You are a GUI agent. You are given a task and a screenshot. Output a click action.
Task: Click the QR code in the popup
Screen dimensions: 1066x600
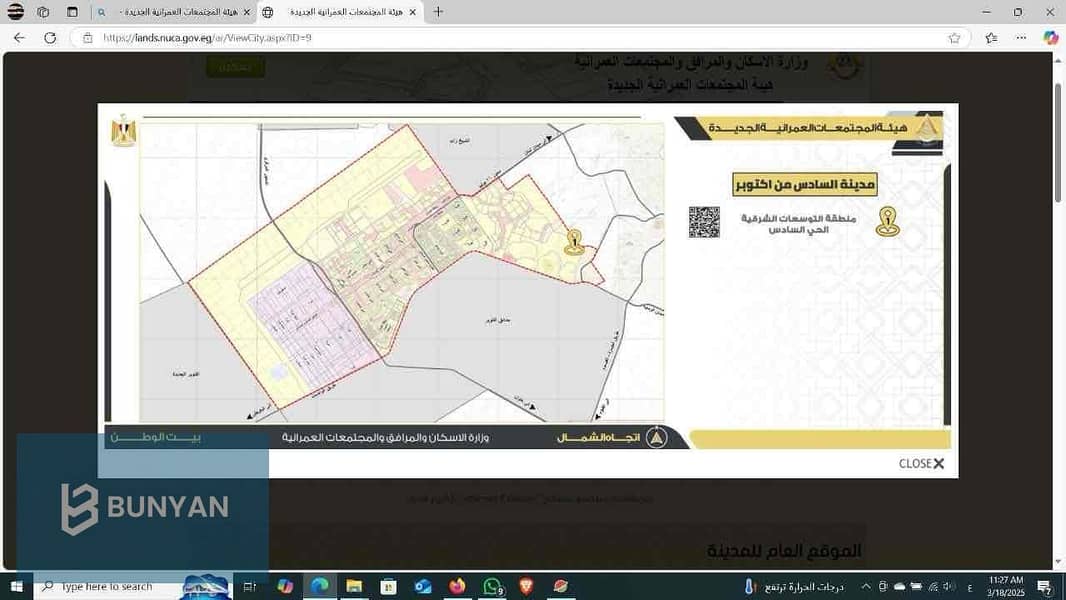pos(704,222)
